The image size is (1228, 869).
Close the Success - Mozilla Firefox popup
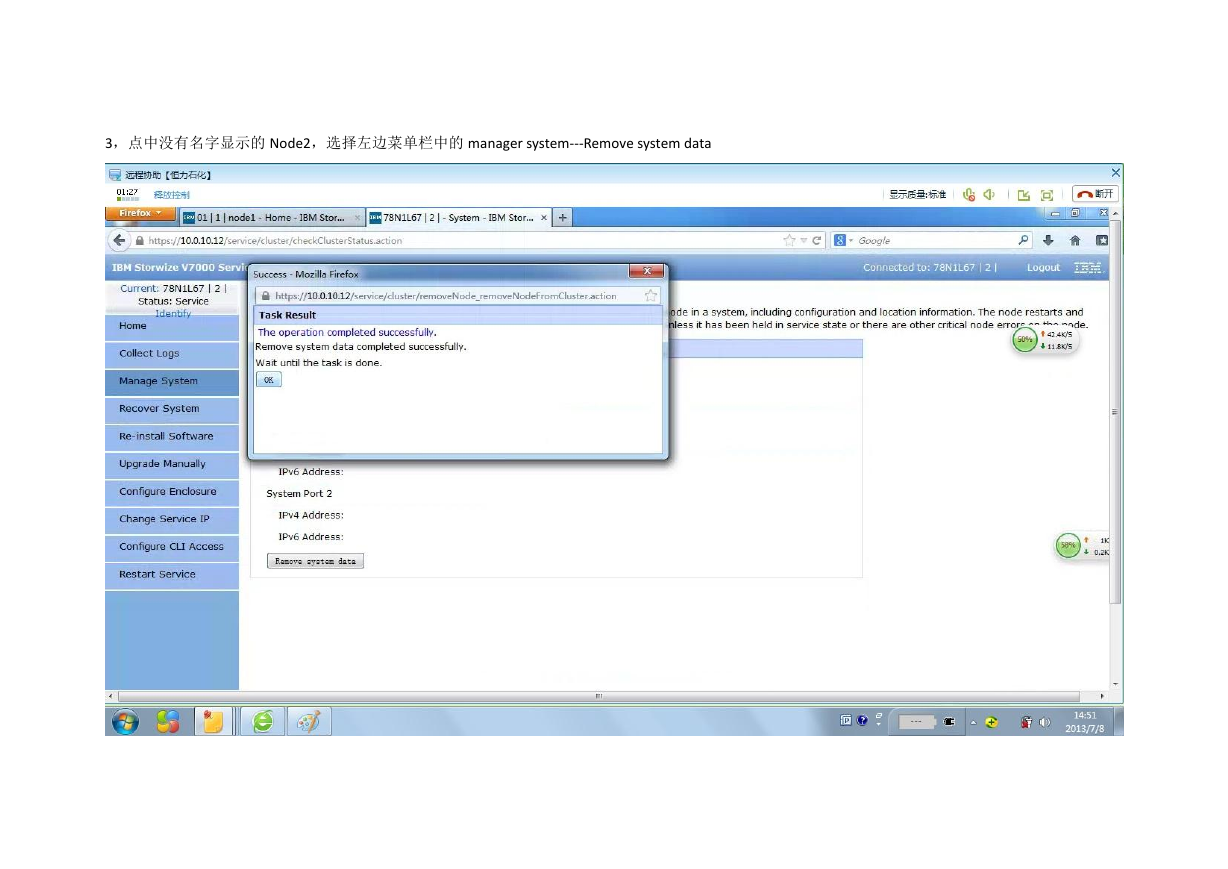click(647, 271)
